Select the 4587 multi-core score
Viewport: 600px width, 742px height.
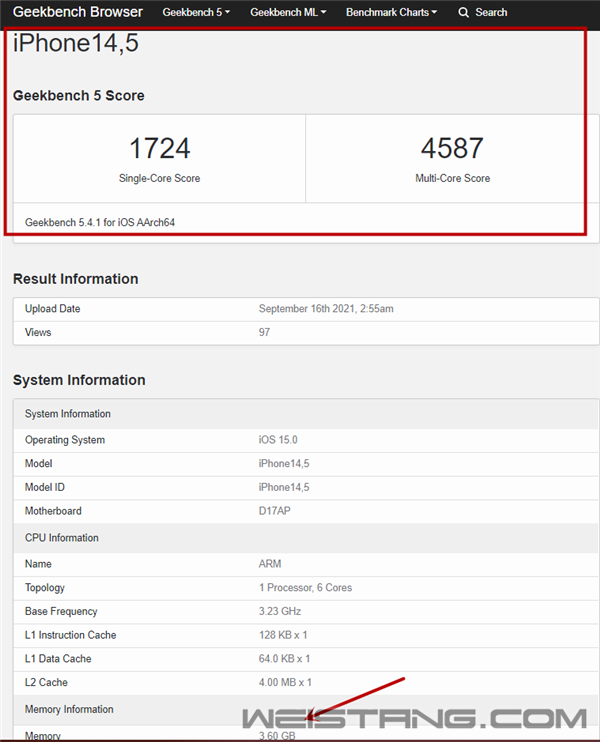[x=452, y=148]
